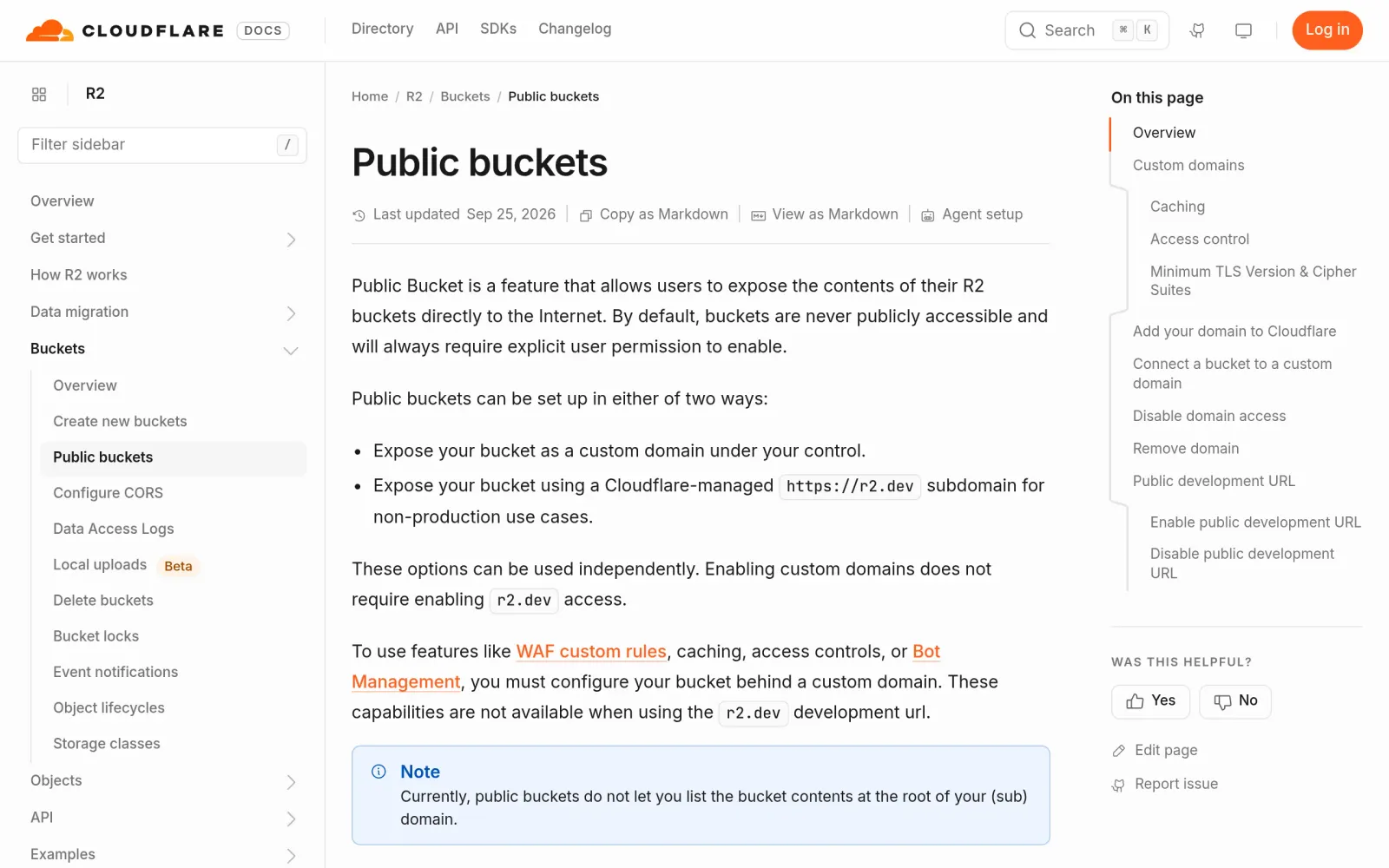Focus the Filter sidebar input
The width and height of the screenshot is (1389, 868).
coord(162,145)
